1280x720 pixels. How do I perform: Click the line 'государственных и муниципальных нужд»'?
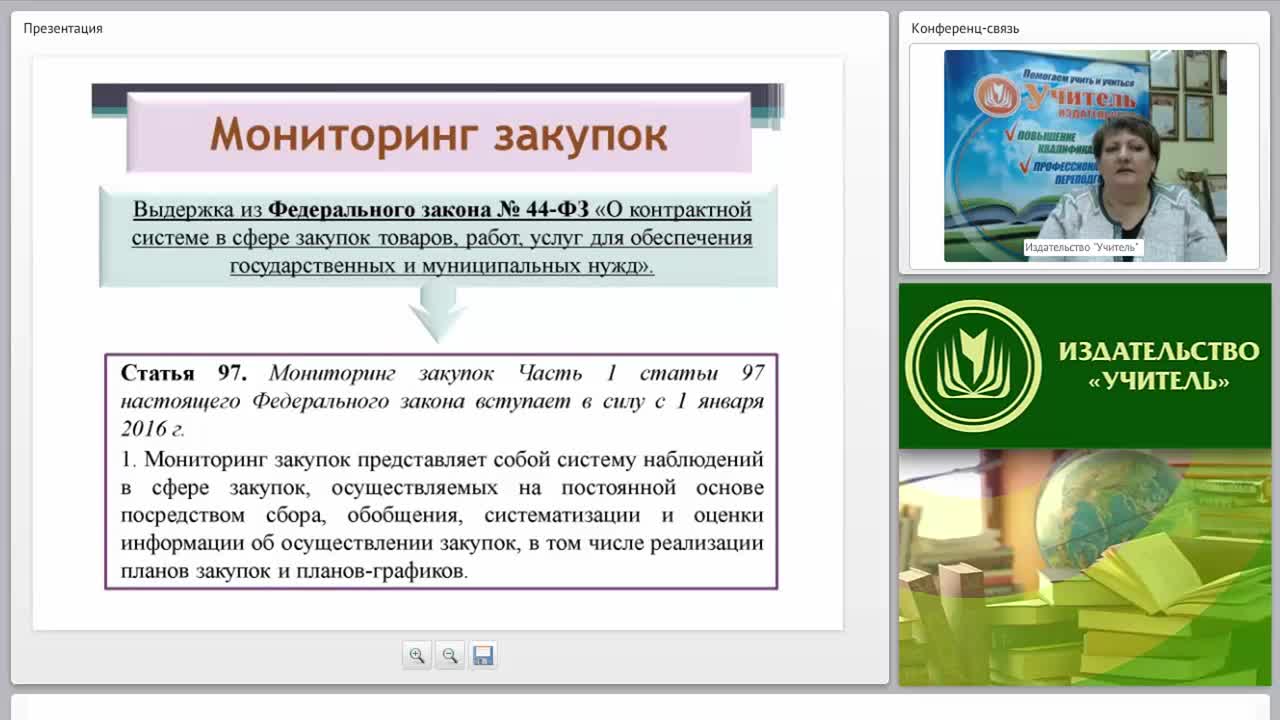click(x=442, y=266)
